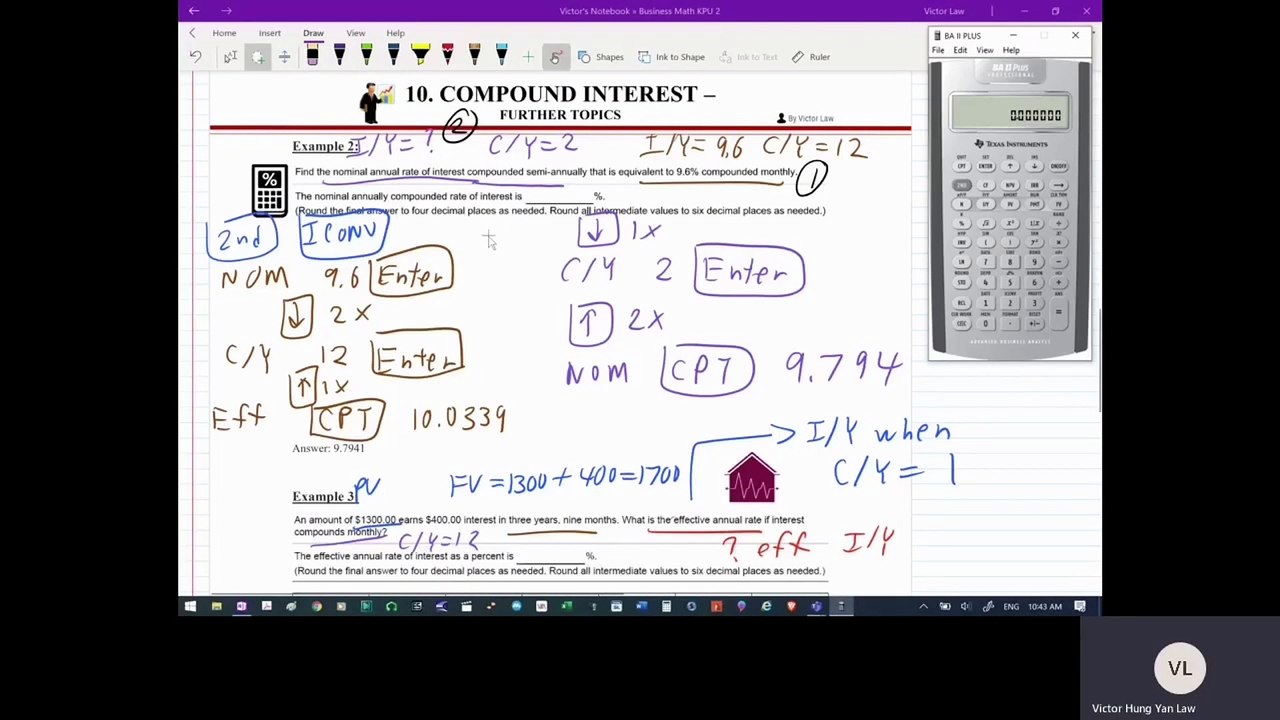
Task: Open File menu in BA II PLUS window
Action: tap(938, 50)
